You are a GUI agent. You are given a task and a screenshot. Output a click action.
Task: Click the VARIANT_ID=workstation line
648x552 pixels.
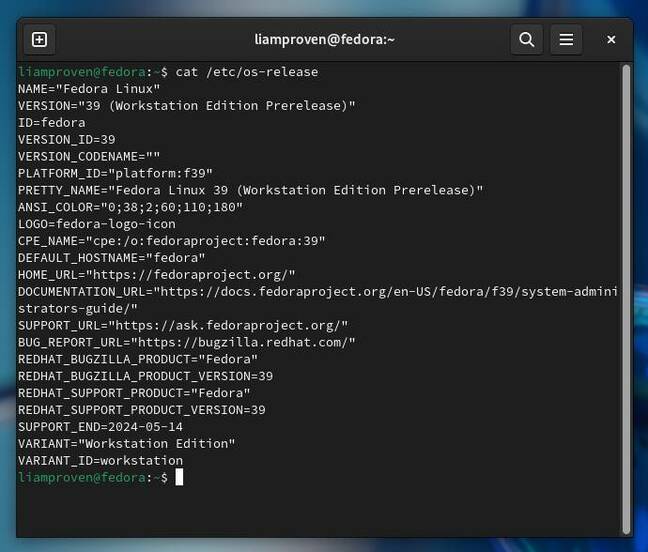click(100, 461)
